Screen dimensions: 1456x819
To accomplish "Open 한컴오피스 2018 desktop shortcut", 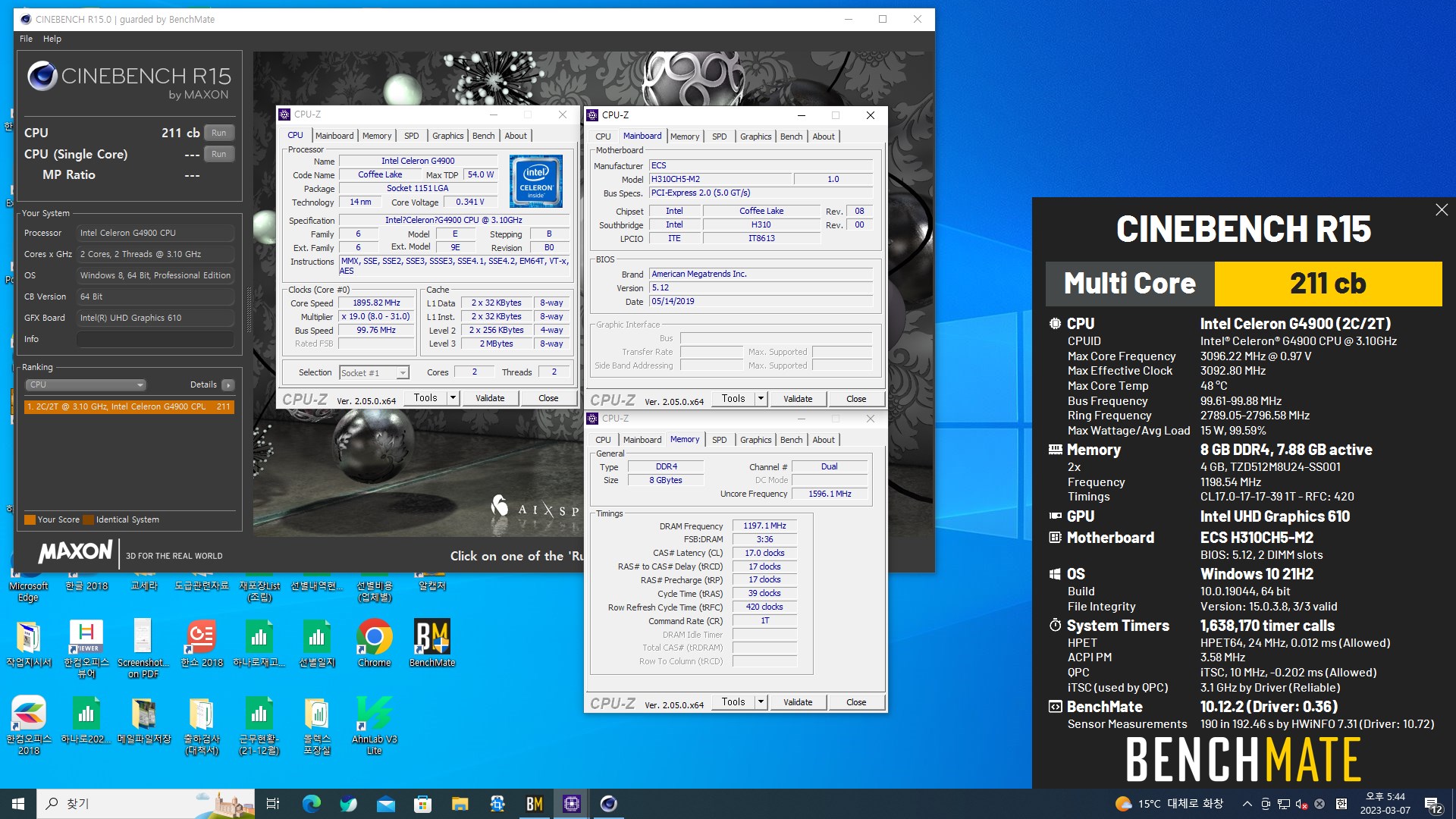I will 29,725.
